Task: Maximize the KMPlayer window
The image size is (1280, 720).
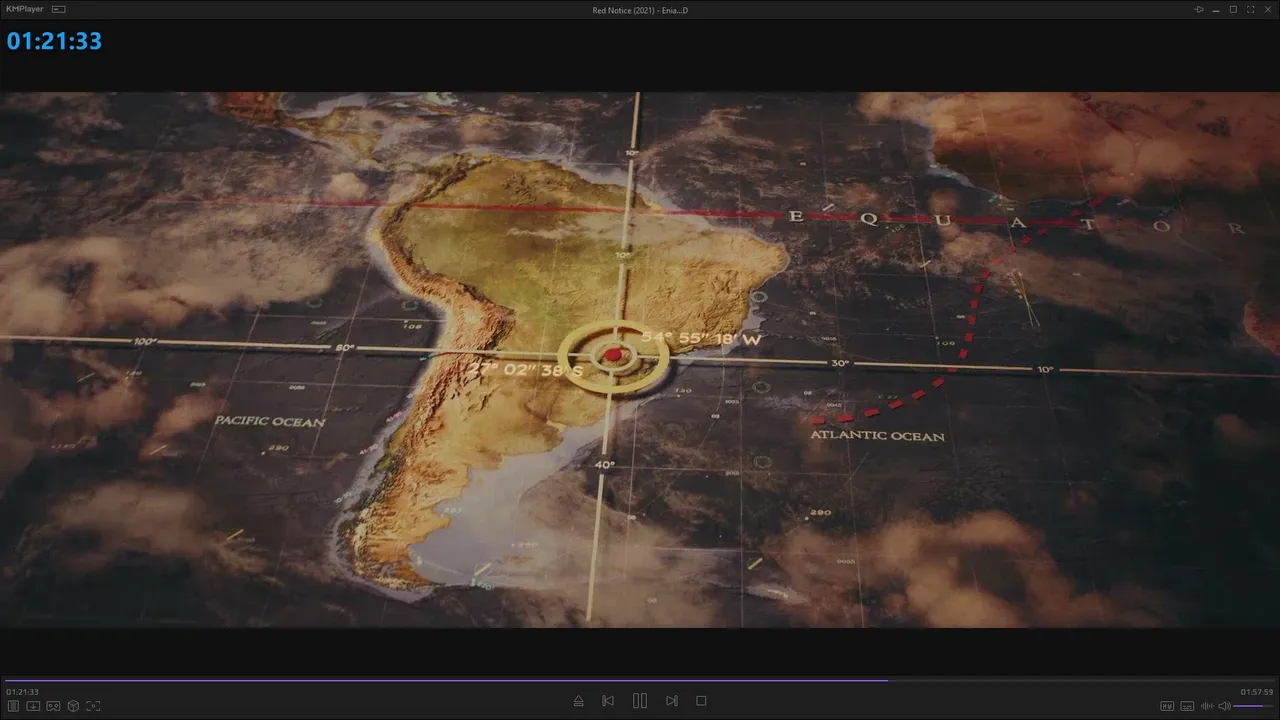Action: (x=1233, y=9)
